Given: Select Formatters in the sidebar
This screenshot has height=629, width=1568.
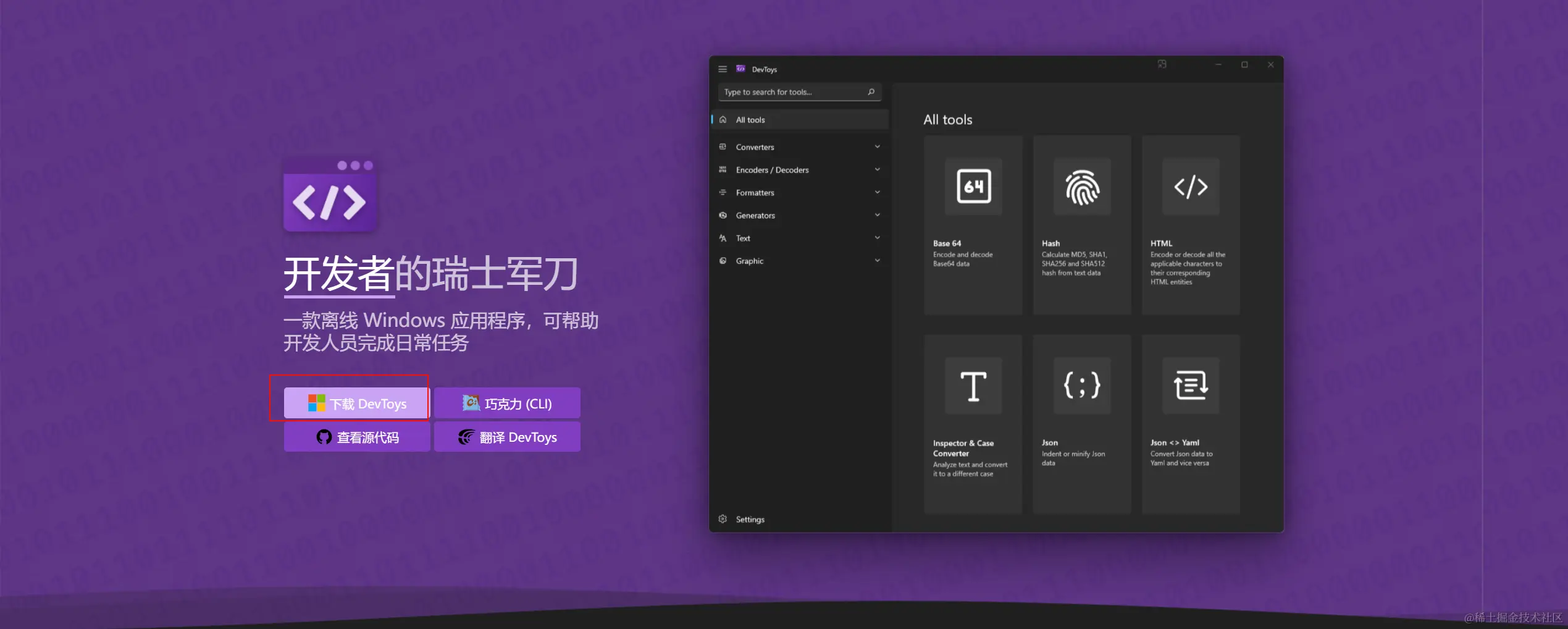Looking at the screenshot, I should (800, 193).
